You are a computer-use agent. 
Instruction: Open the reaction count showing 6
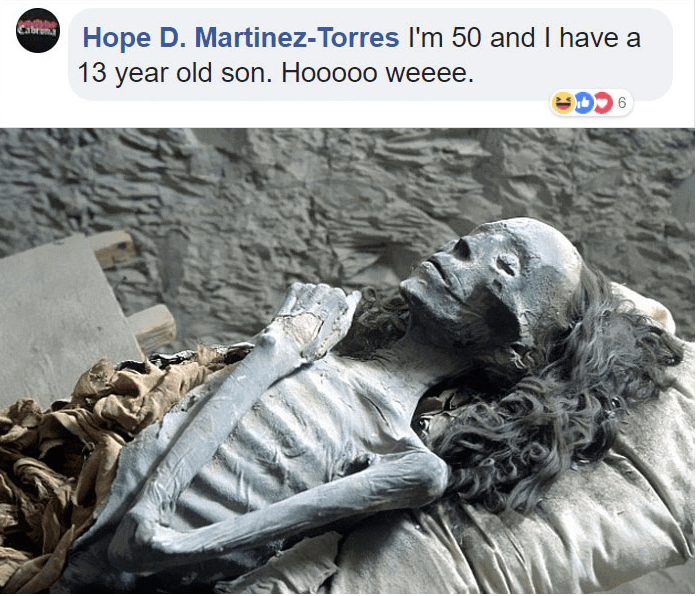point(622,103)
